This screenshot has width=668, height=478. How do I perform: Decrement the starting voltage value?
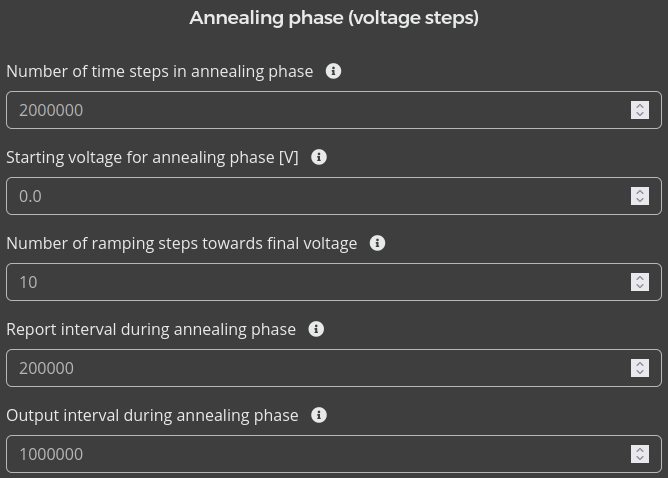pos(640,201)
